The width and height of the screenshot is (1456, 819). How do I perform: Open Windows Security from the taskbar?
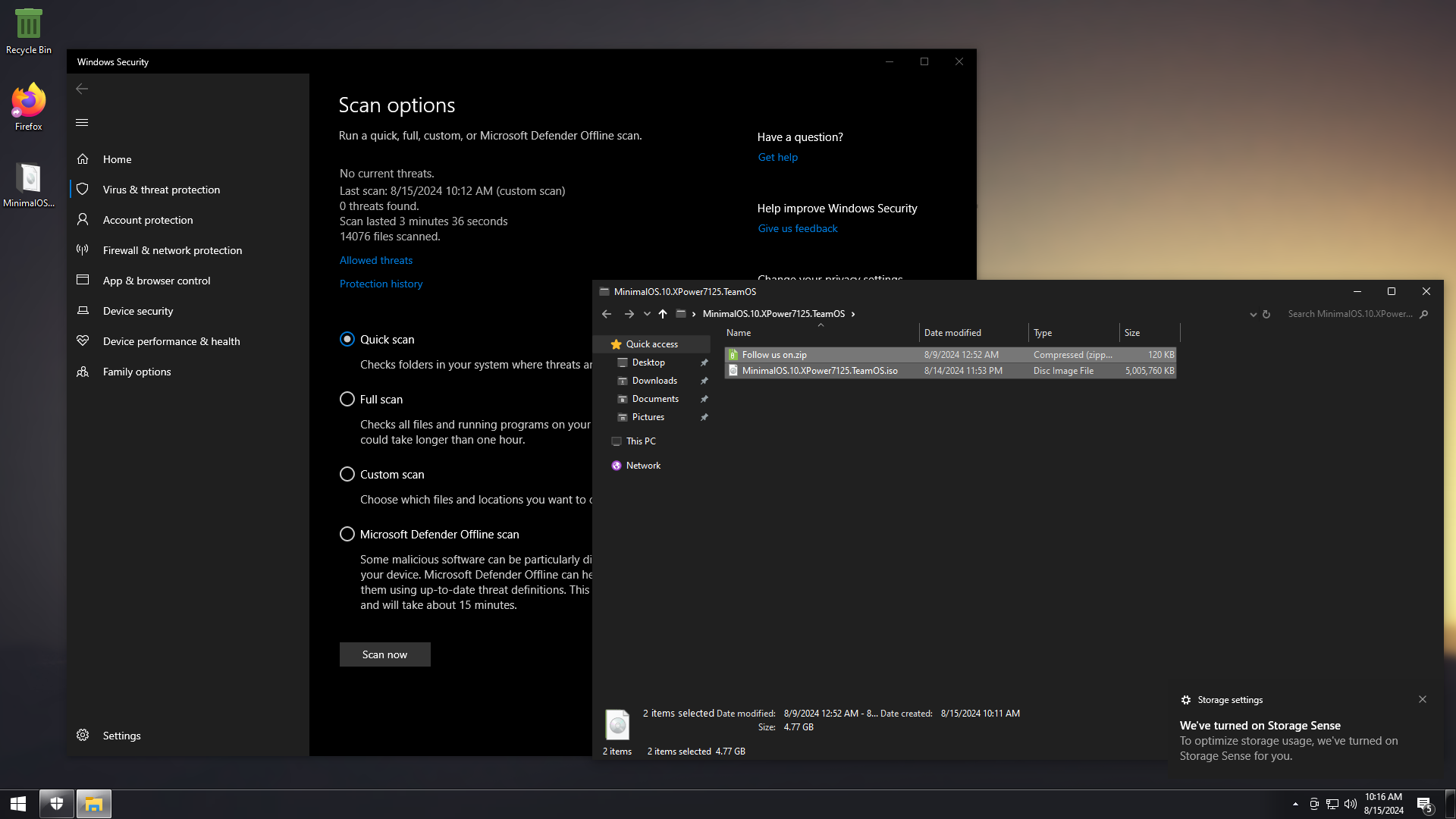pyautogui.click(x=57, y=804)
